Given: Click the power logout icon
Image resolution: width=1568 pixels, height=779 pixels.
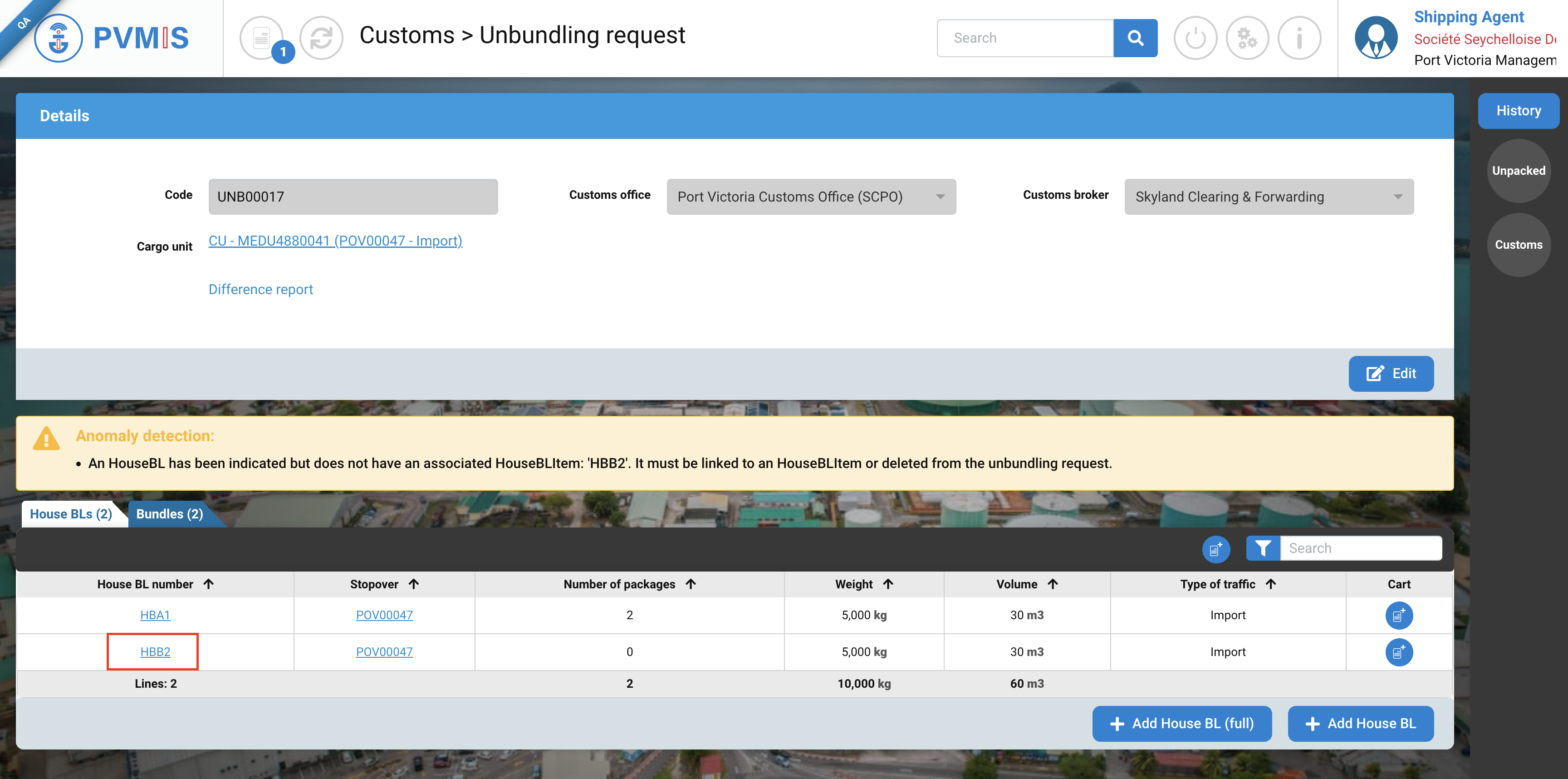Looking at the screenshot, I should (x=1195, y=38).
